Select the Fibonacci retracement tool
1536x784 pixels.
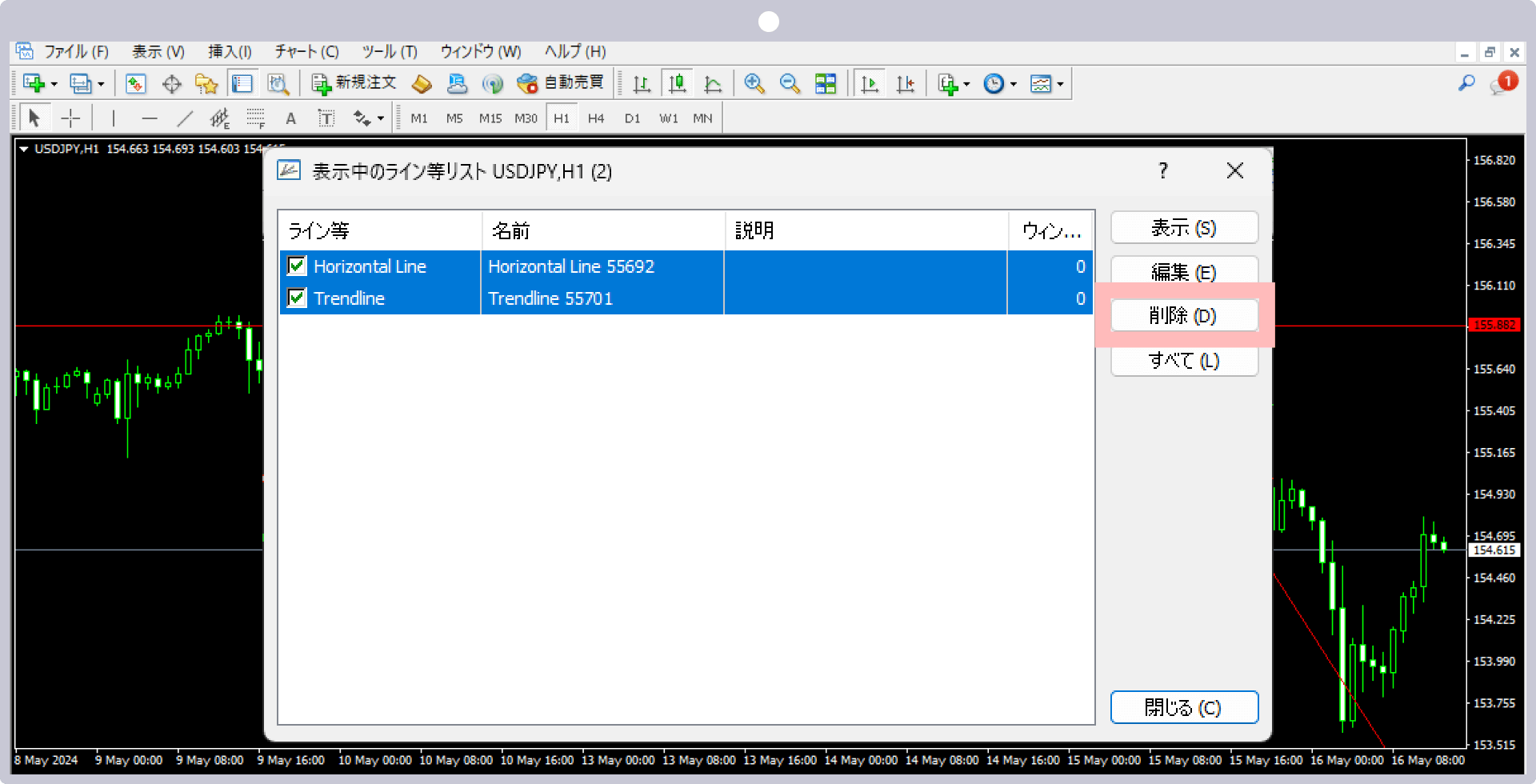[x=255, y=118]
